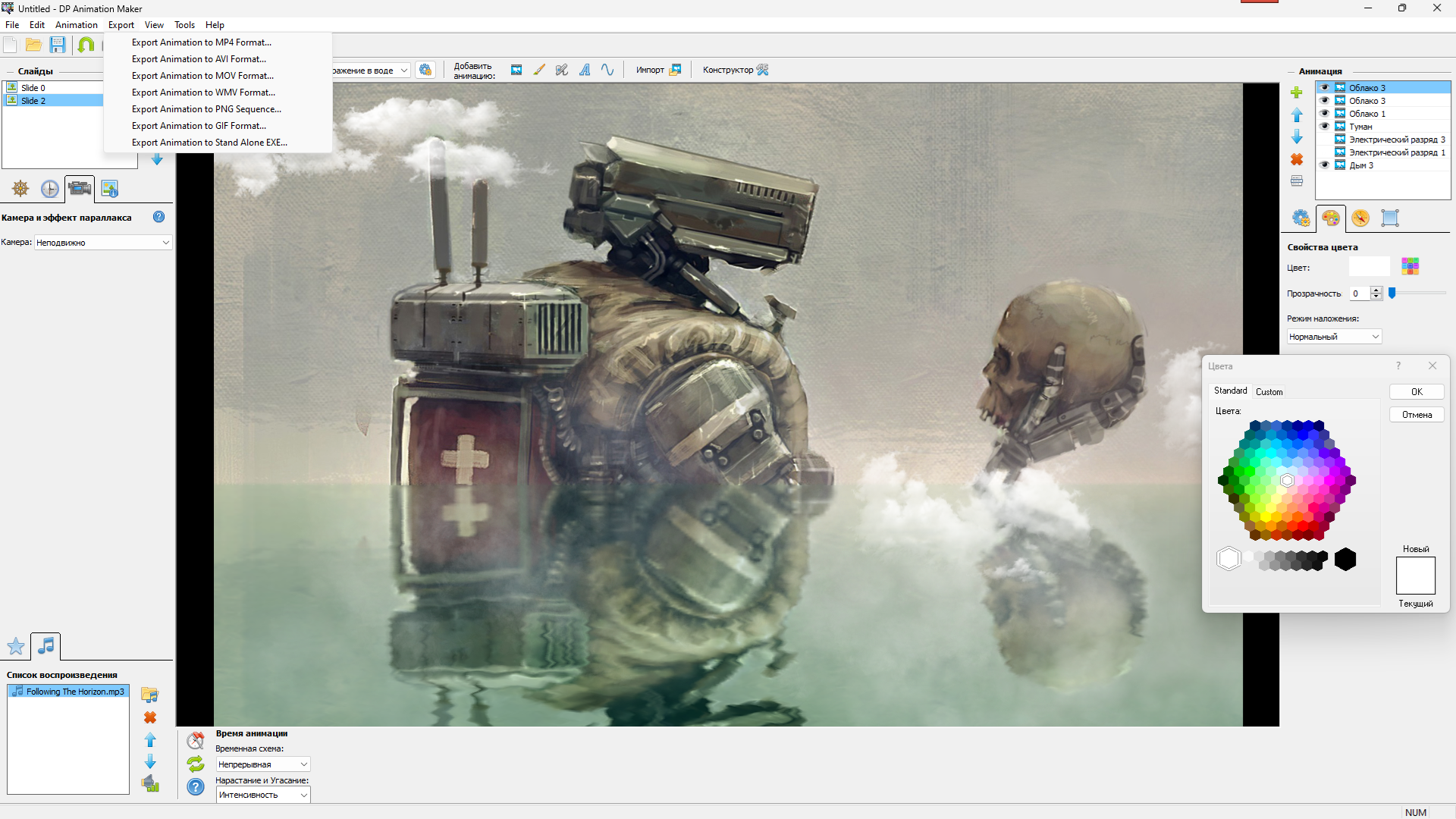1456x819 pixels.
Task: Click the white Цвет color swatch
Action: point(1370,267)
